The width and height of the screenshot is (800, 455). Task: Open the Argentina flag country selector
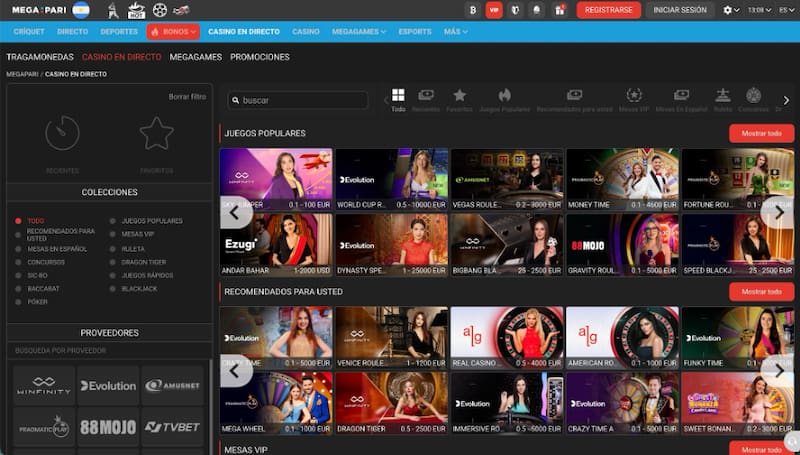tap(81, 10)
